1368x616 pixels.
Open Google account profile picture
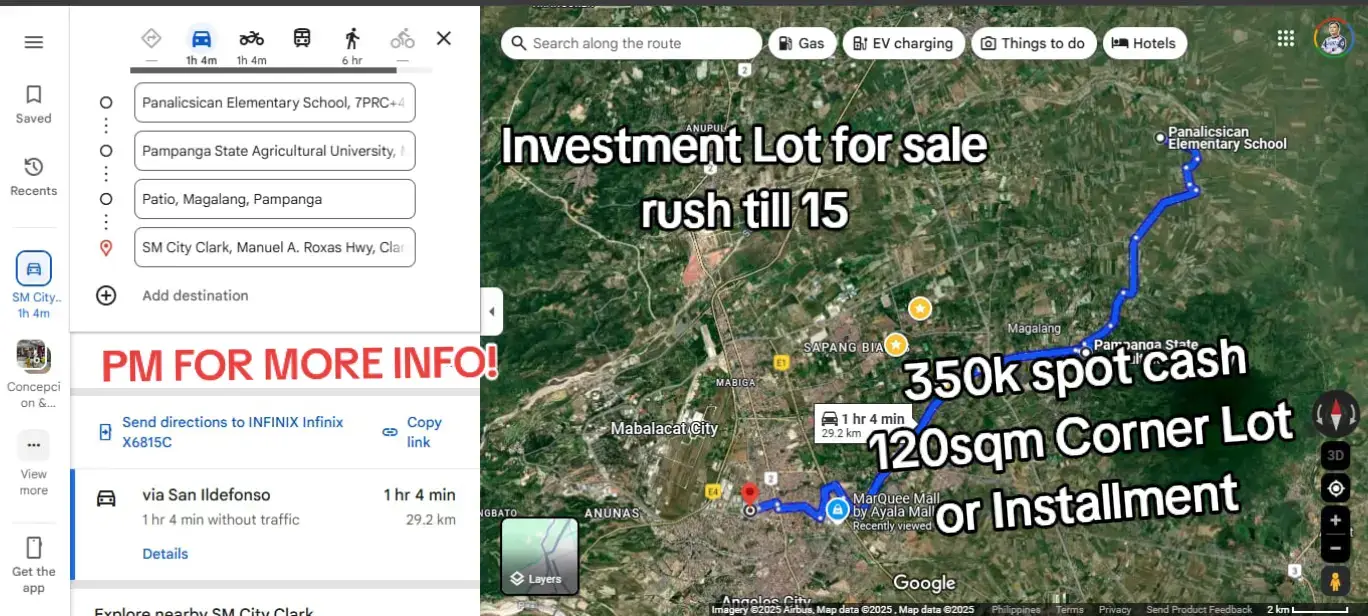pyautogui.click(x=1333, y=38)
